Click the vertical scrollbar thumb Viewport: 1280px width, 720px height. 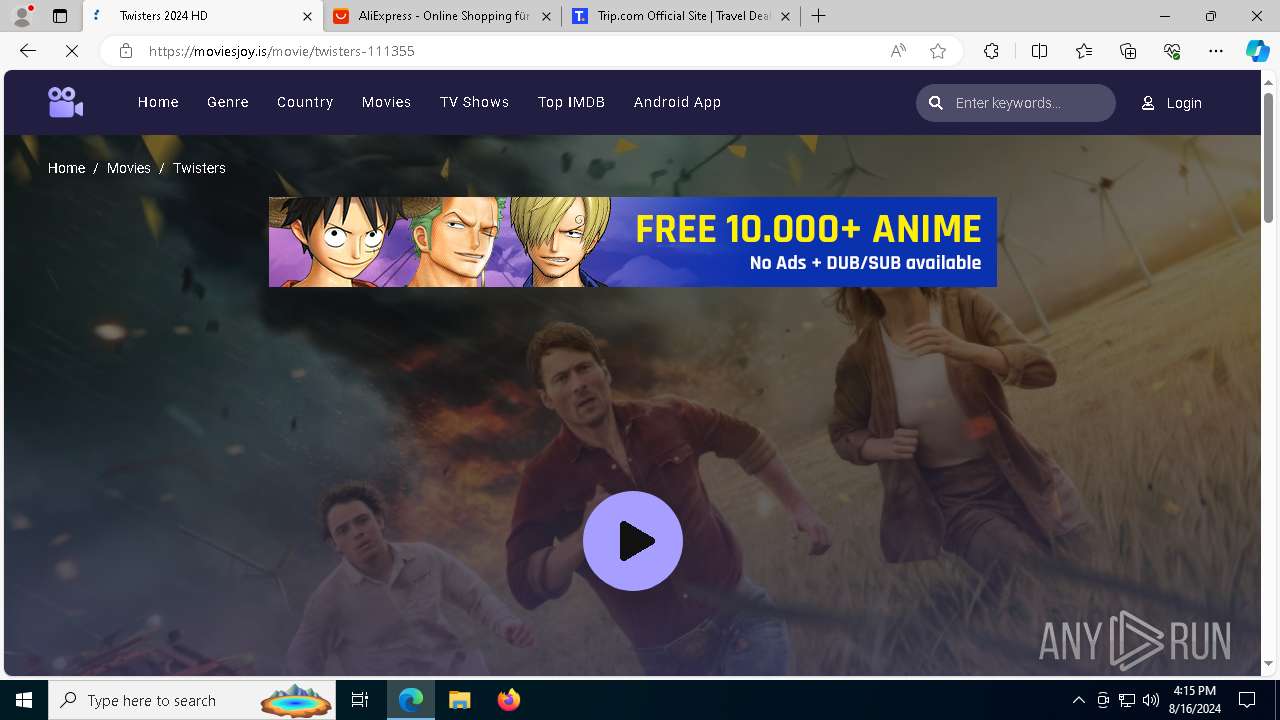coord(1269,157)
